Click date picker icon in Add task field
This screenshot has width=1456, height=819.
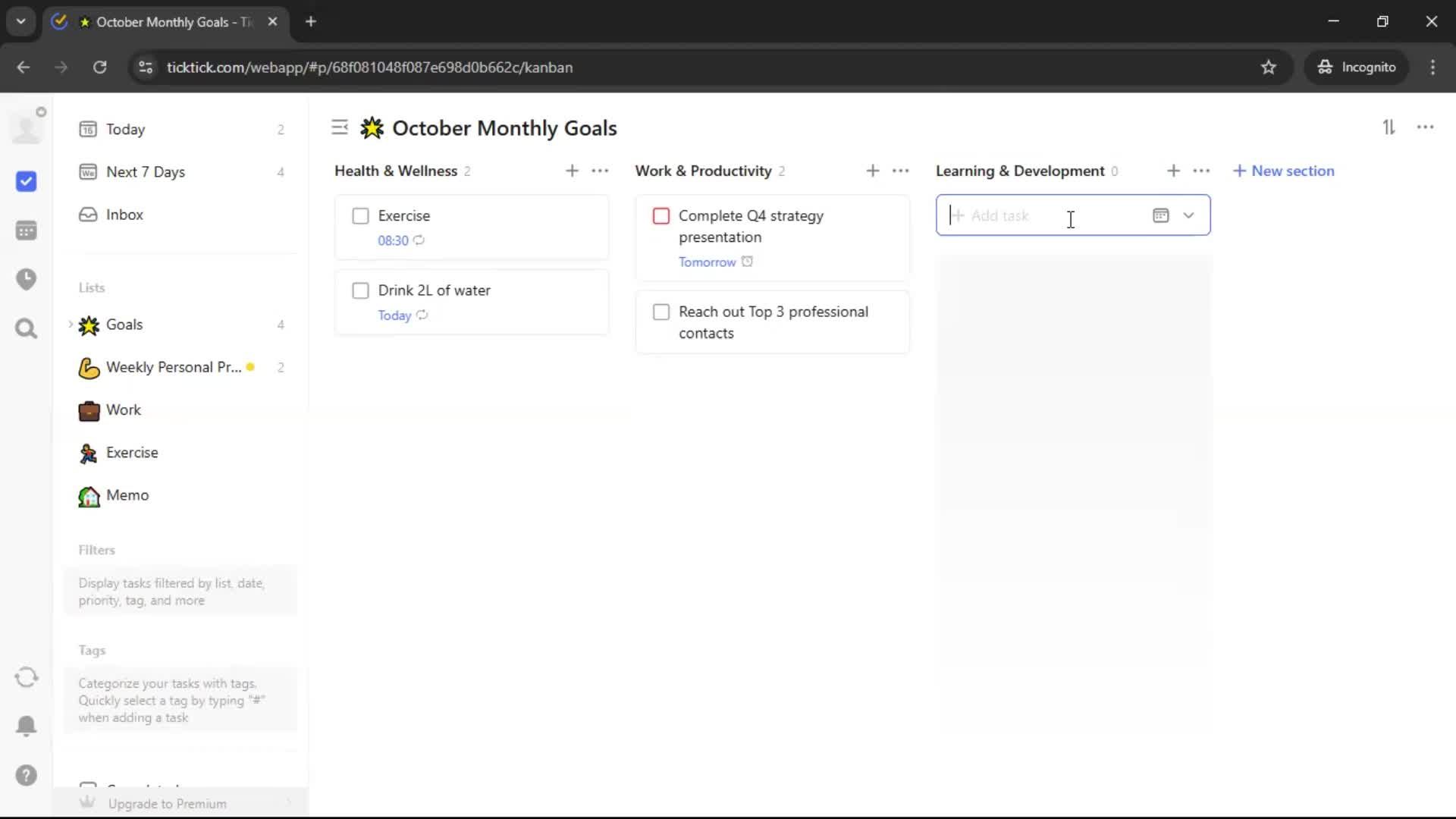pos(1160,215)
